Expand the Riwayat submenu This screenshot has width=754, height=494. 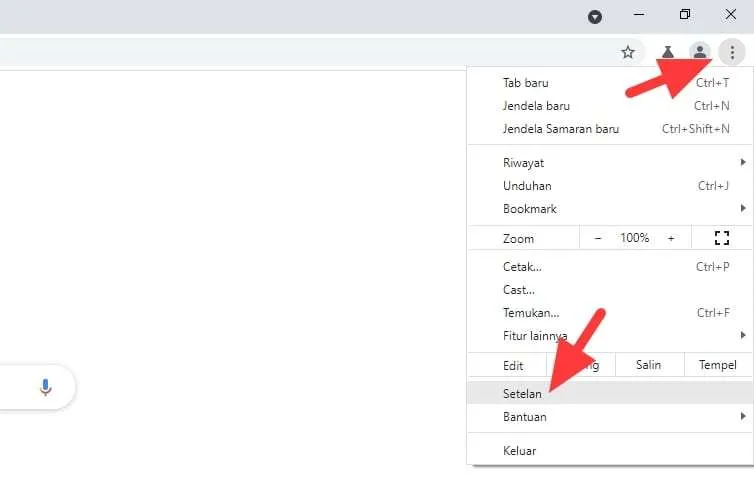point(610,163)
